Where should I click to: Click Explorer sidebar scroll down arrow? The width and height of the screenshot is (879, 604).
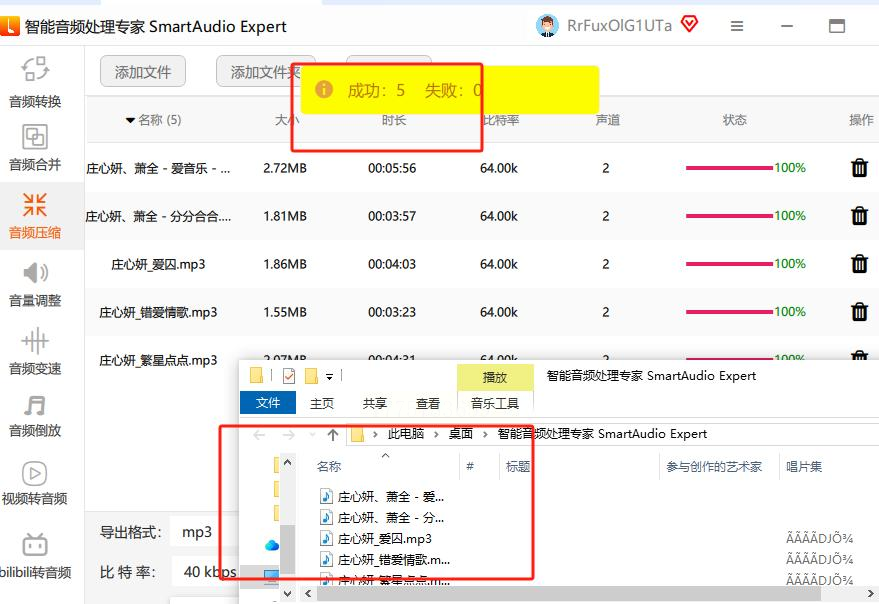(x=288, y=593)
